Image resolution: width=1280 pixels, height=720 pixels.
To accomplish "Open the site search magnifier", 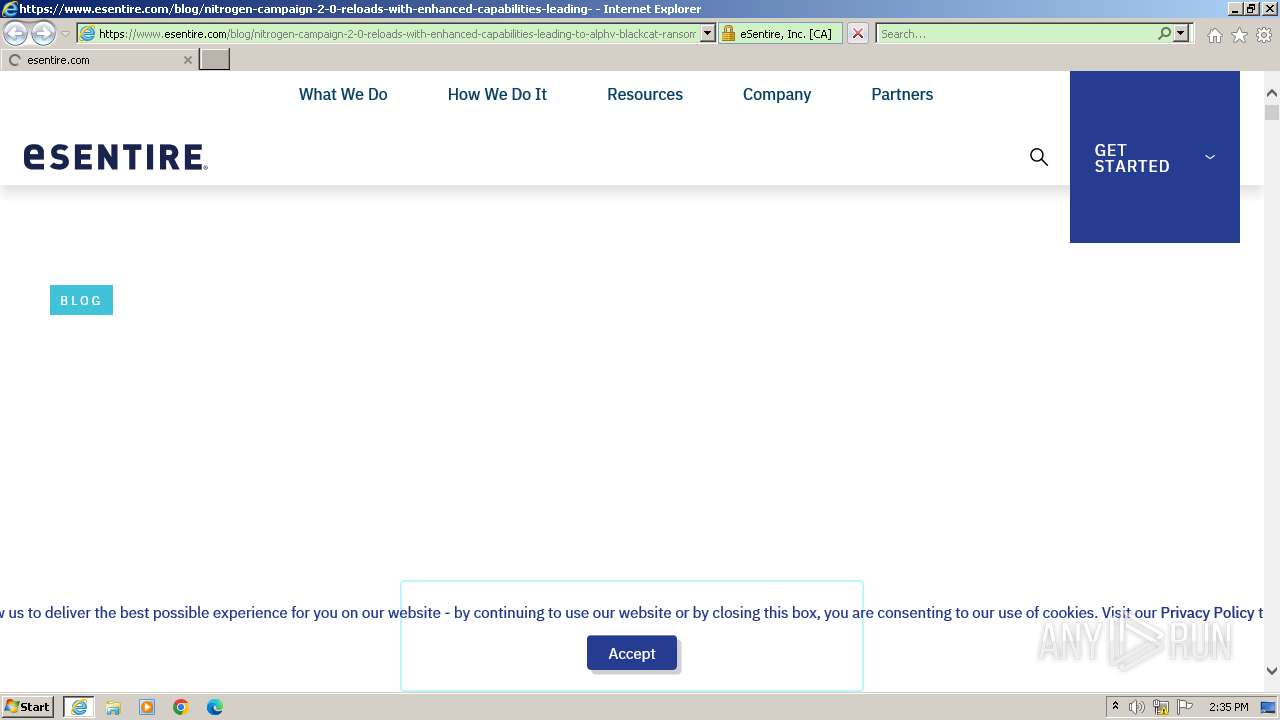I will 1039,157.
